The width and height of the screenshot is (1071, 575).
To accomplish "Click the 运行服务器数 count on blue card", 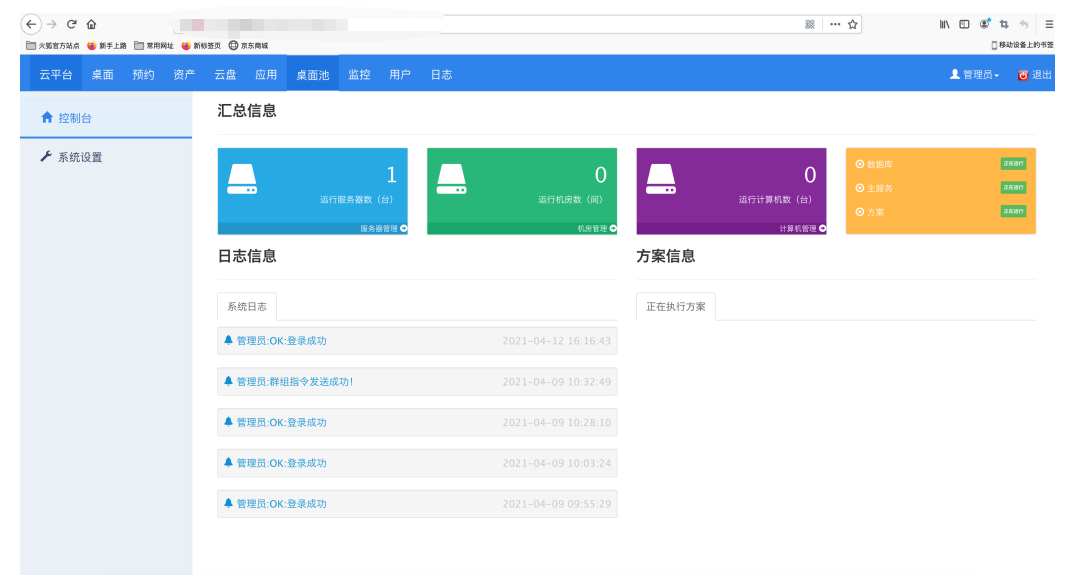I will [391, 175].
